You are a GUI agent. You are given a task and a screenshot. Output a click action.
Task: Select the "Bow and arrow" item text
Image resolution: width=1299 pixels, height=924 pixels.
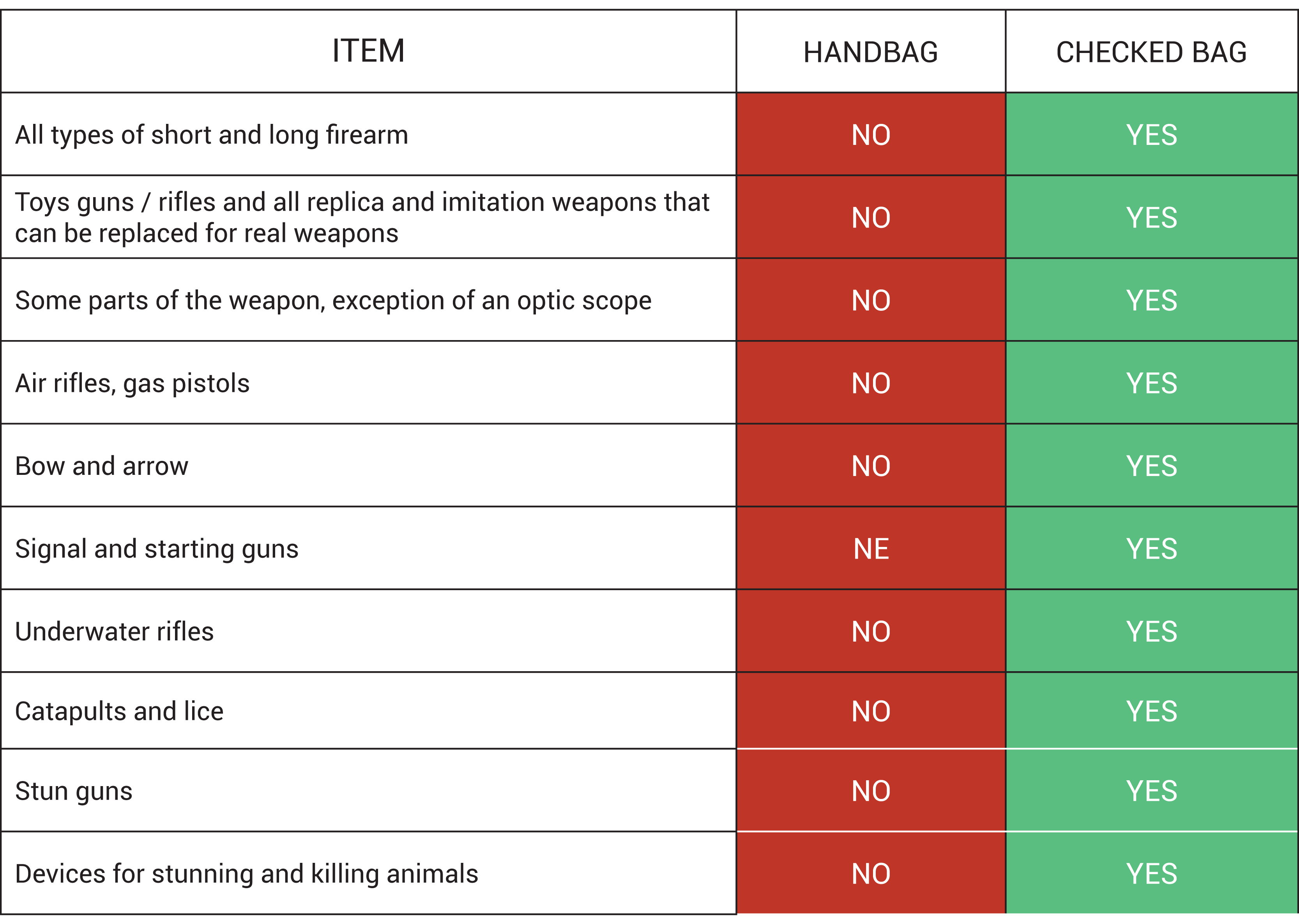coord(101,466)
